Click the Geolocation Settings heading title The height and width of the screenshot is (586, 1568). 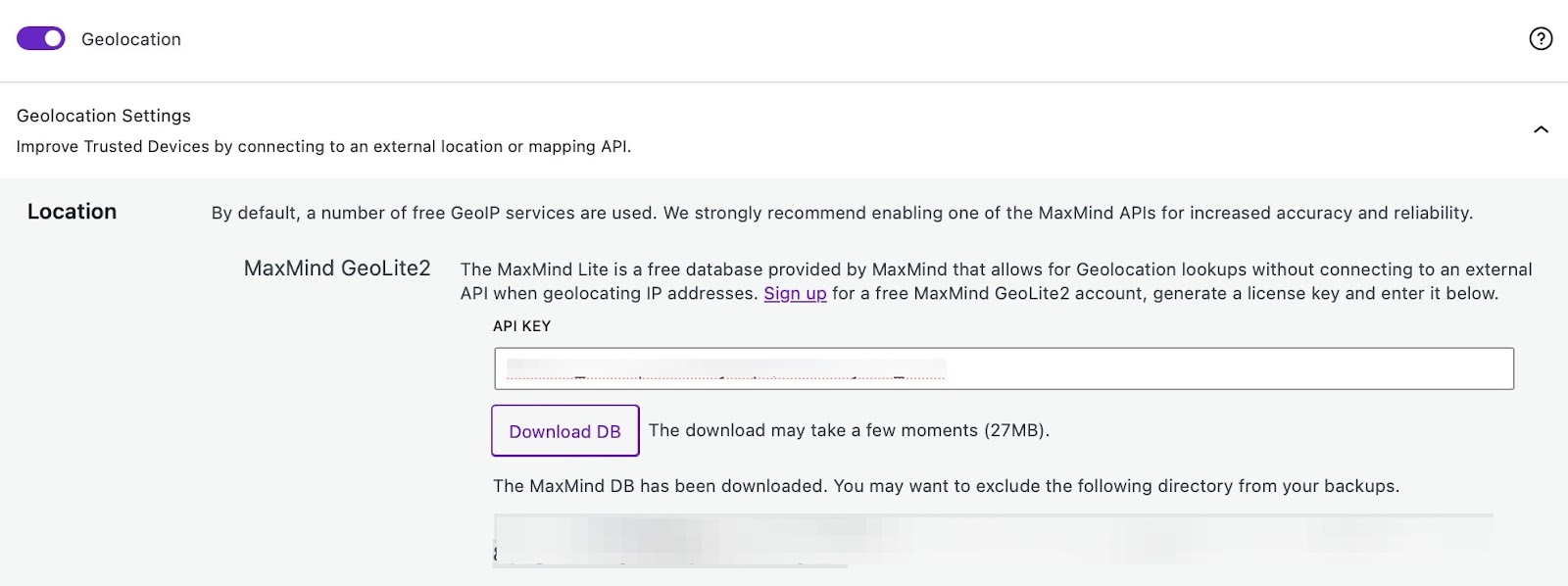tap(104, 116)
